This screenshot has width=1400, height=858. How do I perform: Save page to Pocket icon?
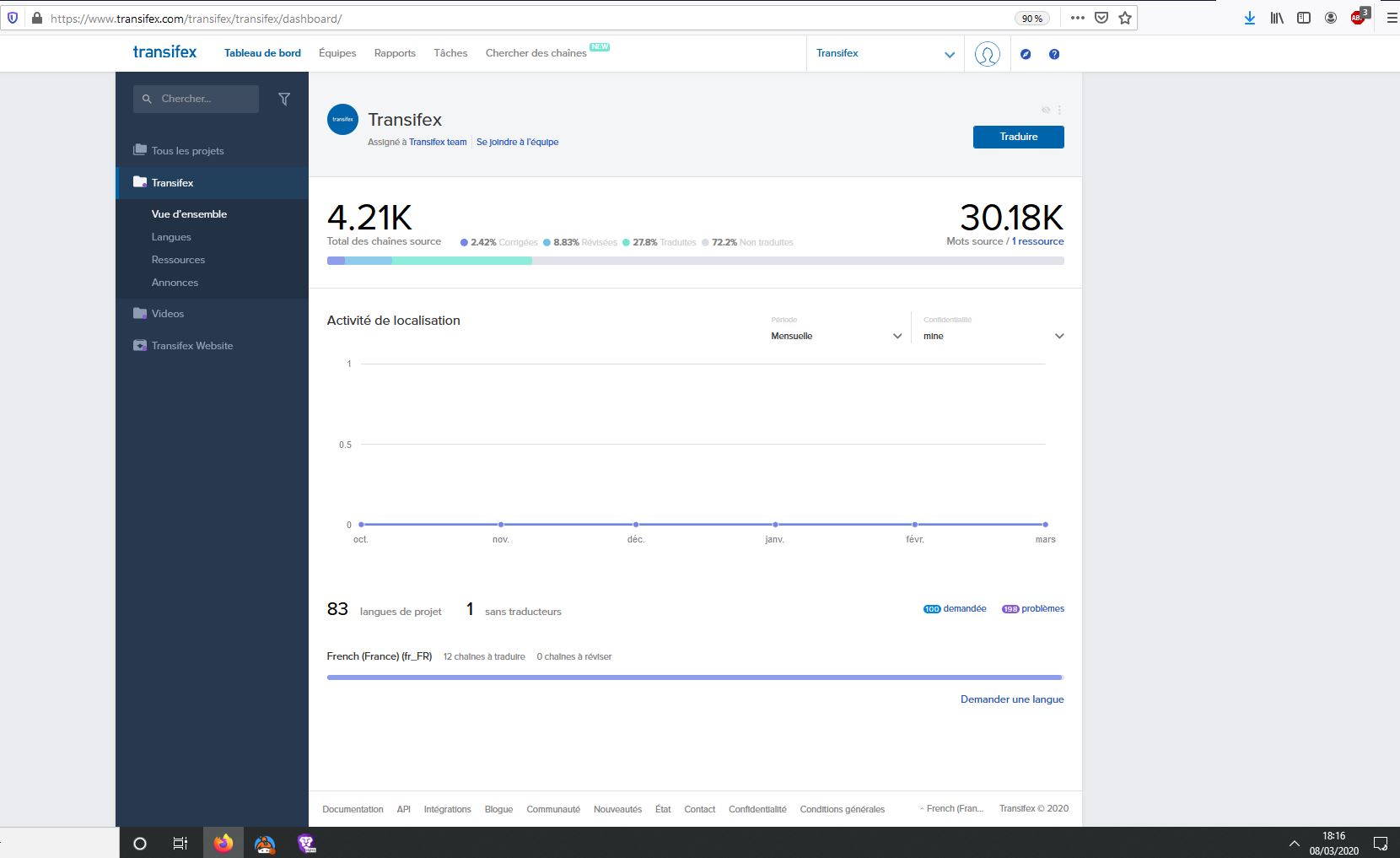(x=1101, y=18)
